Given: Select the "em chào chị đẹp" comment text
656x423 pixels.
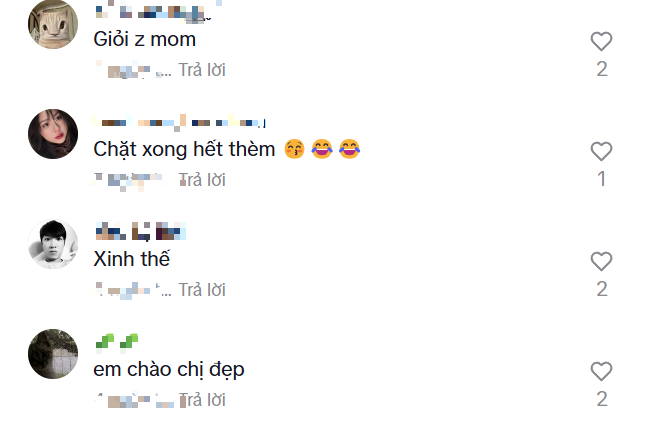Looking at the screenshot, I should (x=169, y=370).
